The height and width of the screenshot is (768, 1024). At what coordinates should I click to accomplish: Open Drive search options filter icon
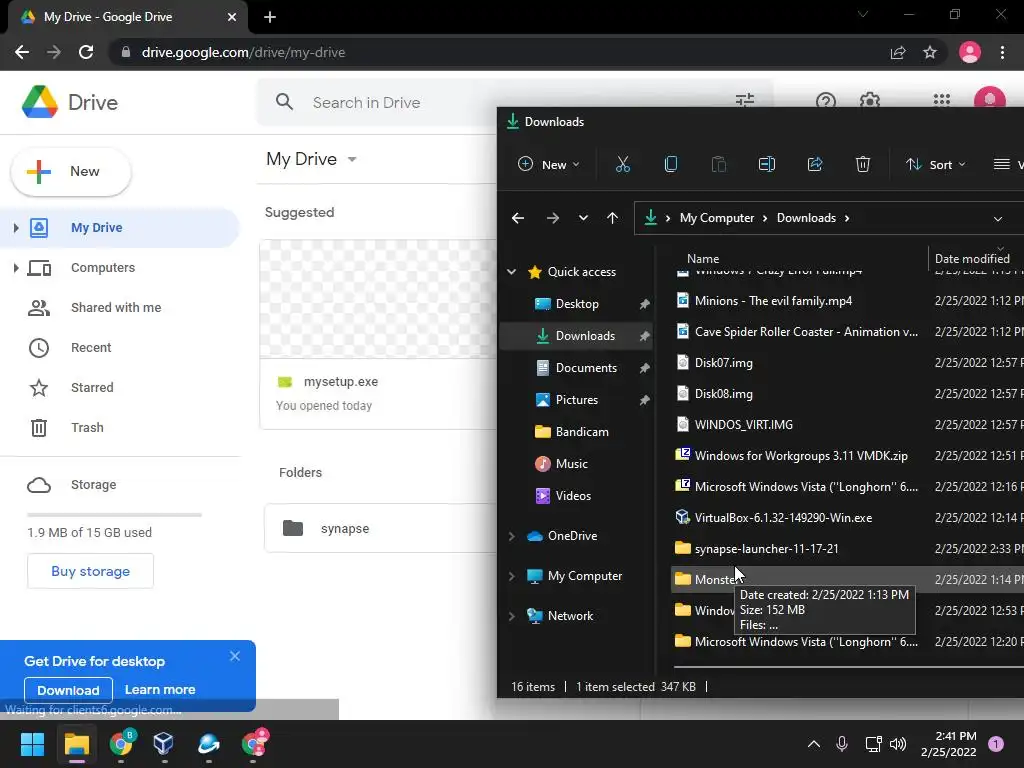[744, 100]
